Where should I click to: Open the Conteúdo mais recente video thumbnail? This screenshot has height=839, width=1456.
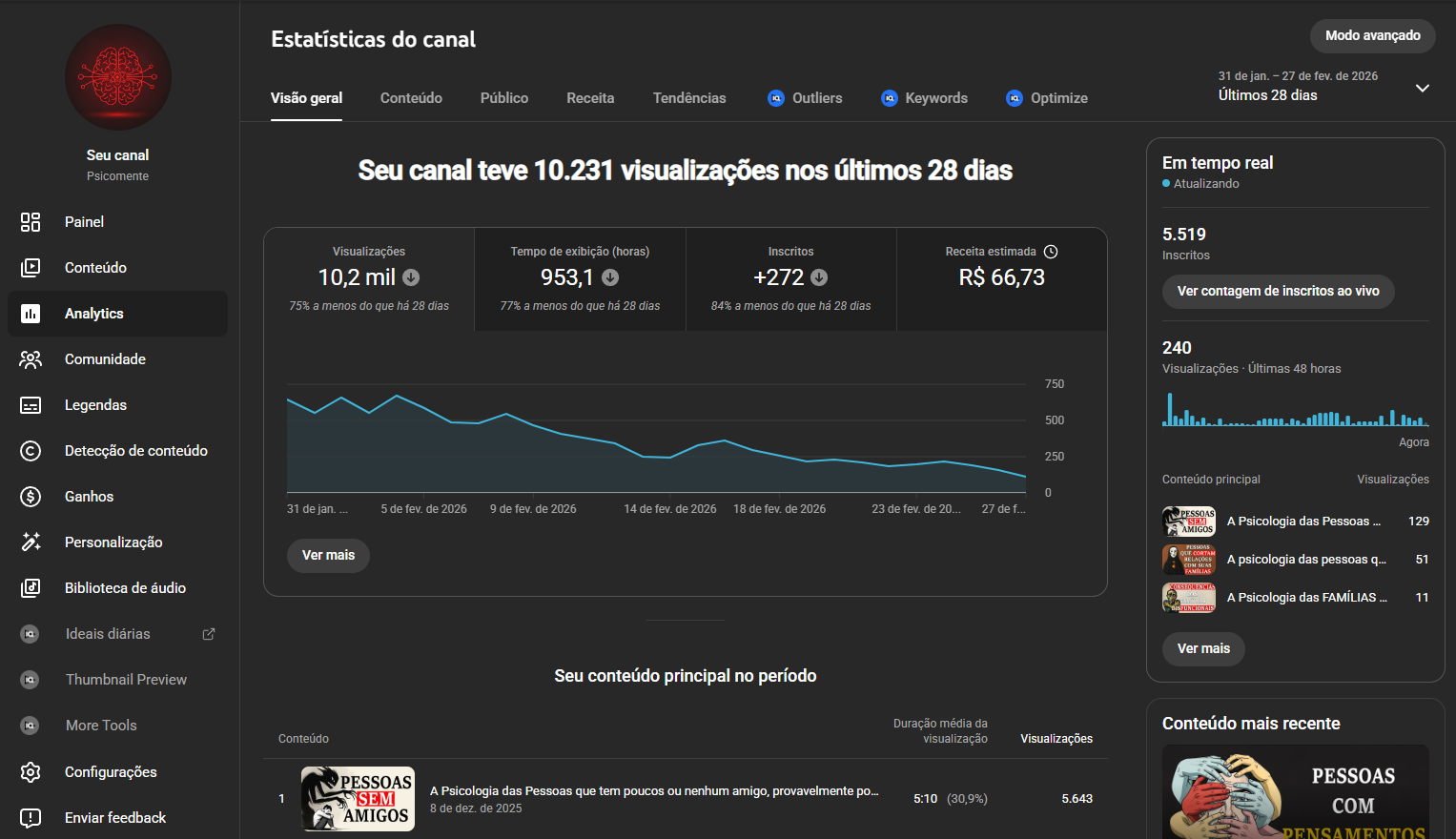coord(1296,792)
